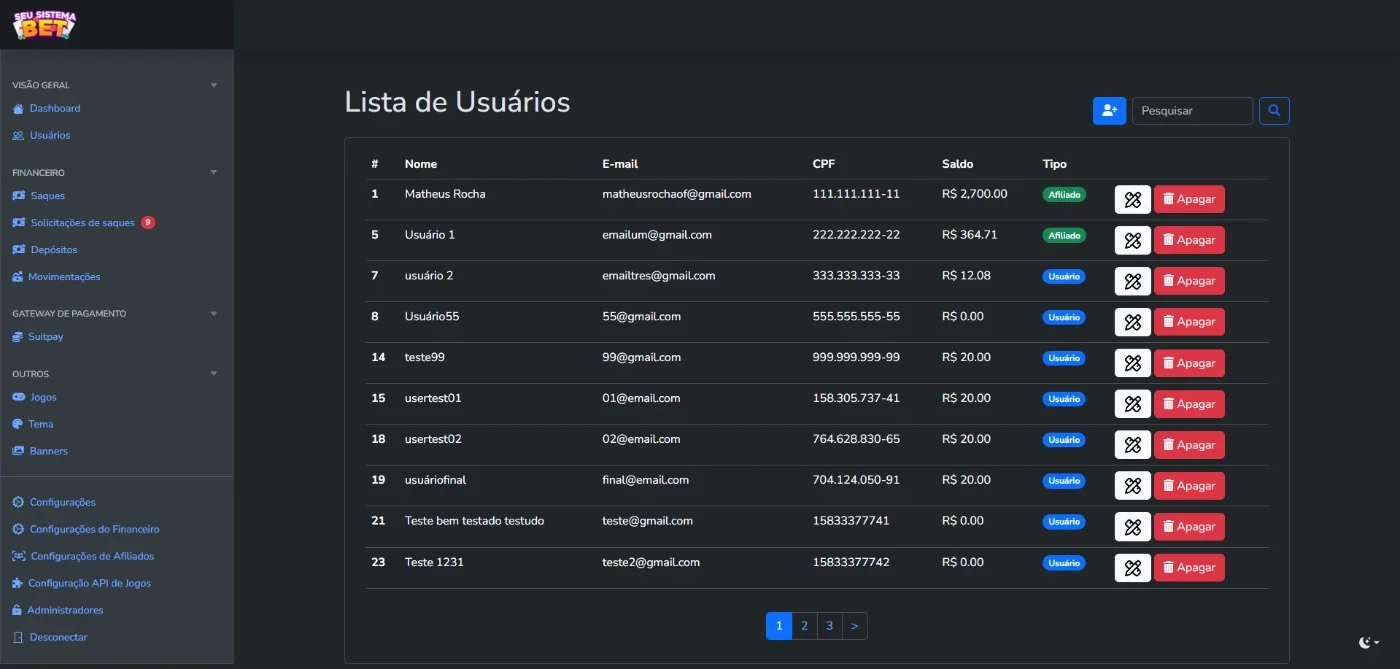The width and height of the screenshot is (1400, 669).
Task: Go to pagination page 2
Action: [804, 626]
